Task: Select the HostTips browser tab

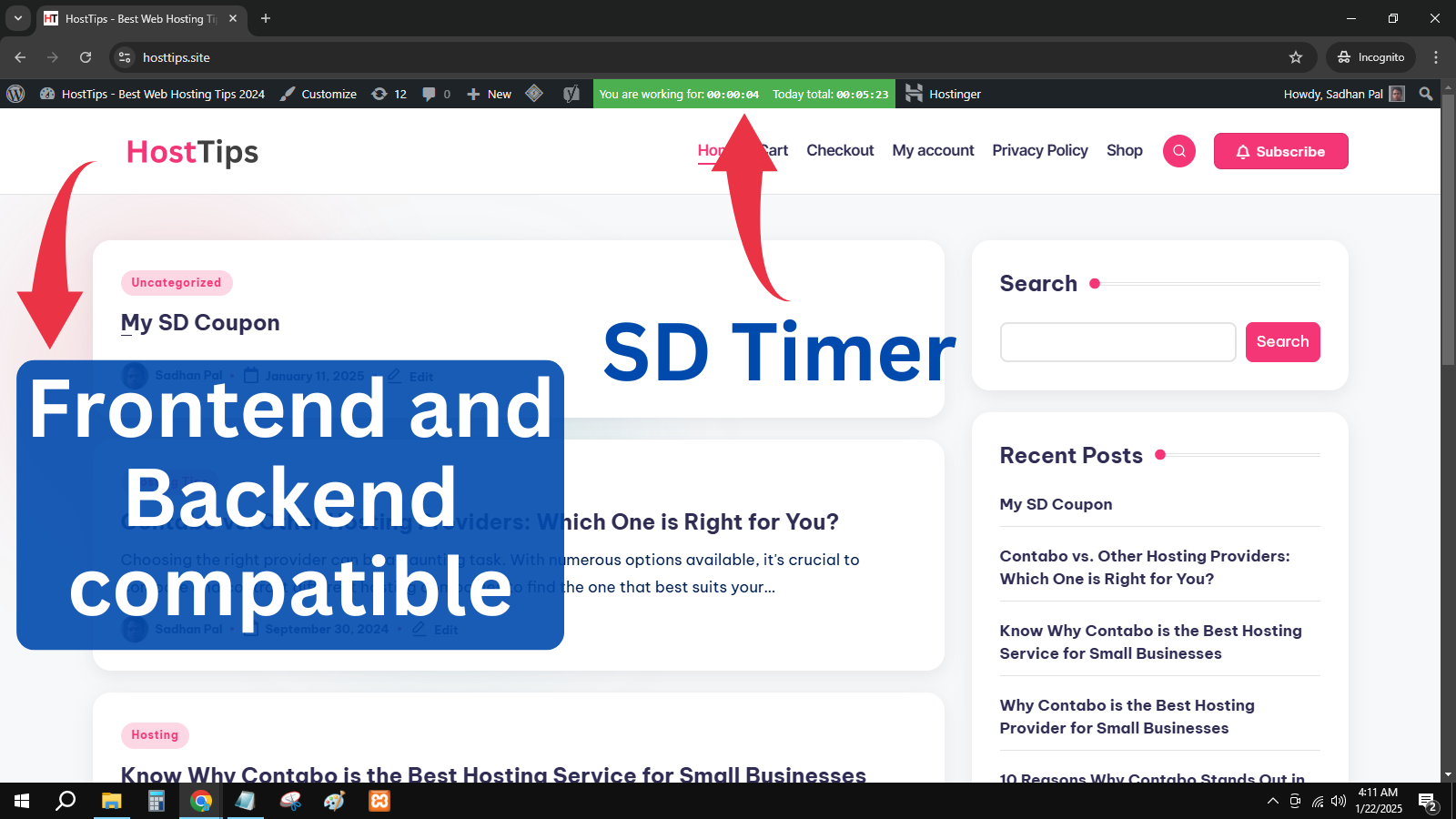Action: pos(140,18)
